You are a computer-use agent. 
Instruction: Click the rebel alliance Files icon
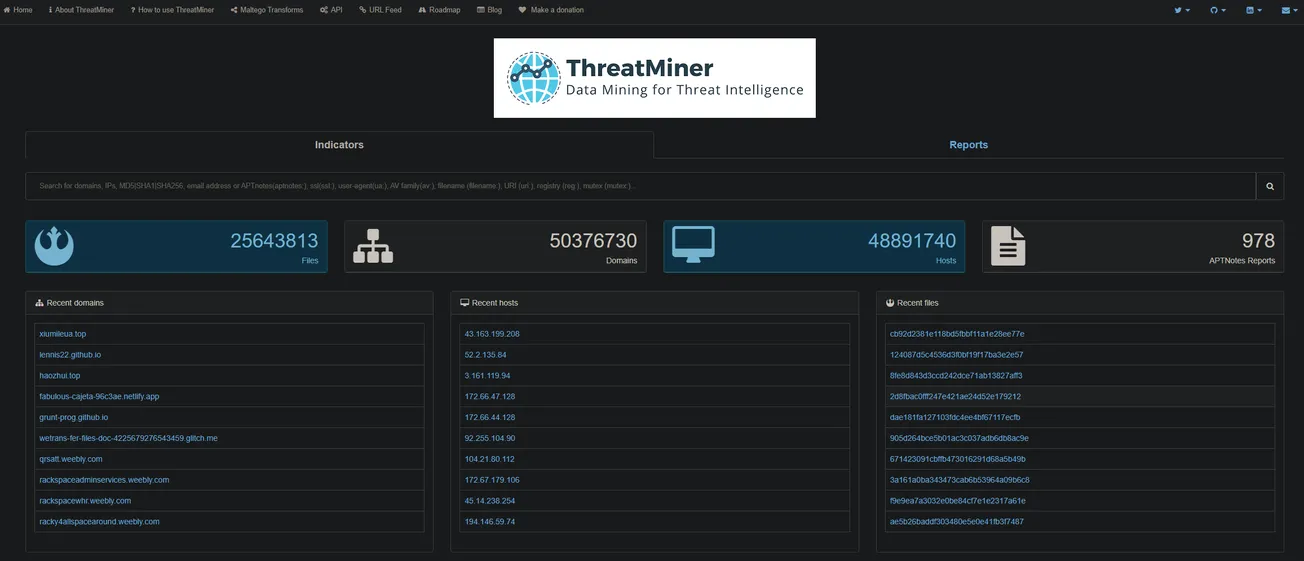click(x=55, y=246)
